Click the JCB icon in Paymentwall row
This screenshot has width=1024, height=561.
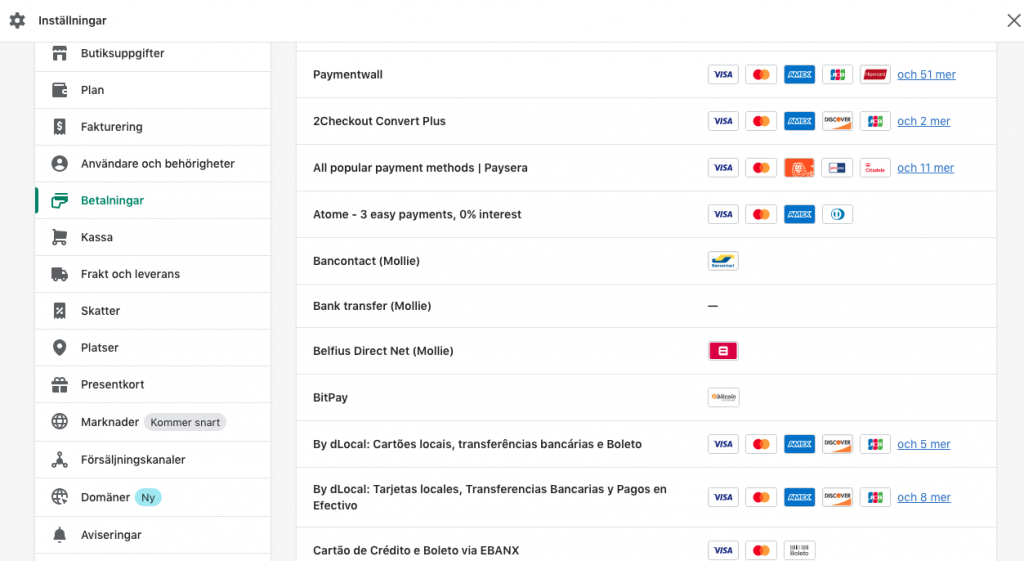[x=837, y=74]
